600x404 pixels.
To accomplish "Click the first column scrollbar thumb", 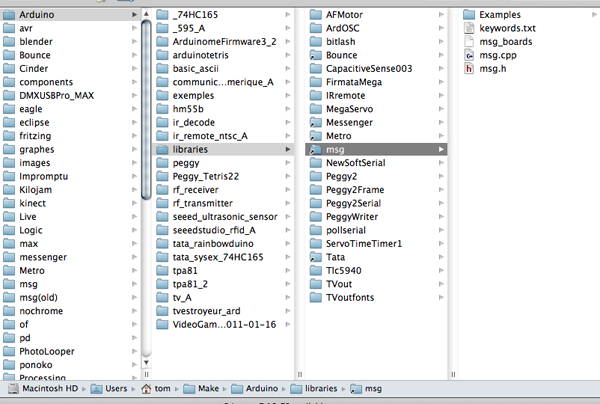I will coord(146,109).
